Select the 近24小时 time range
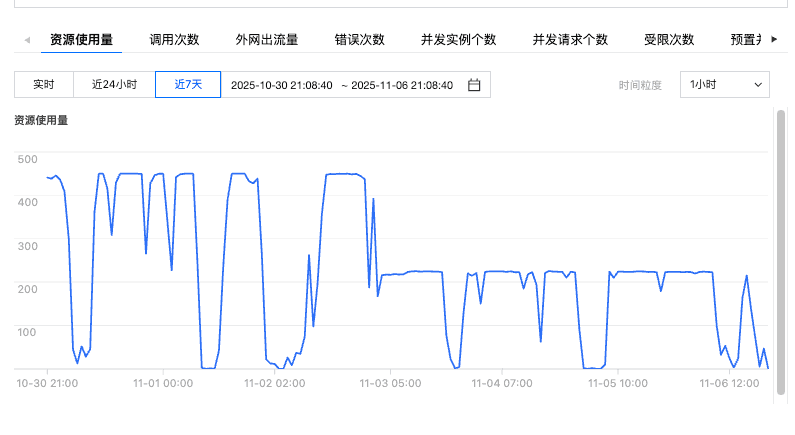795x435 pixels. (114, 85)
